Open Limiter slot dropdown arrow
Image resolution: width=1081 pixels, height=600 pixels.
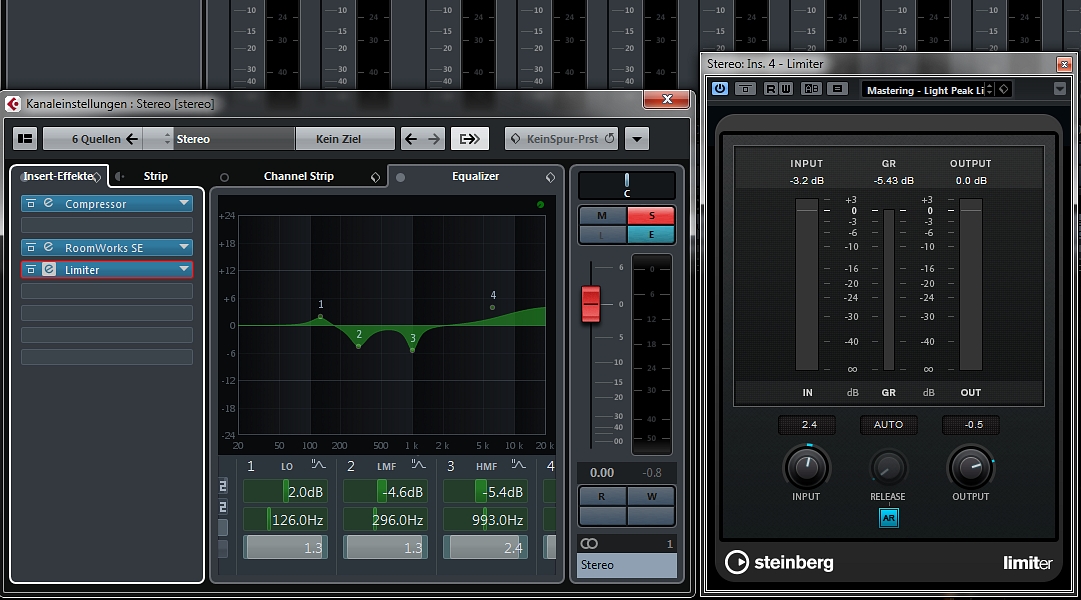pos(183,270)
